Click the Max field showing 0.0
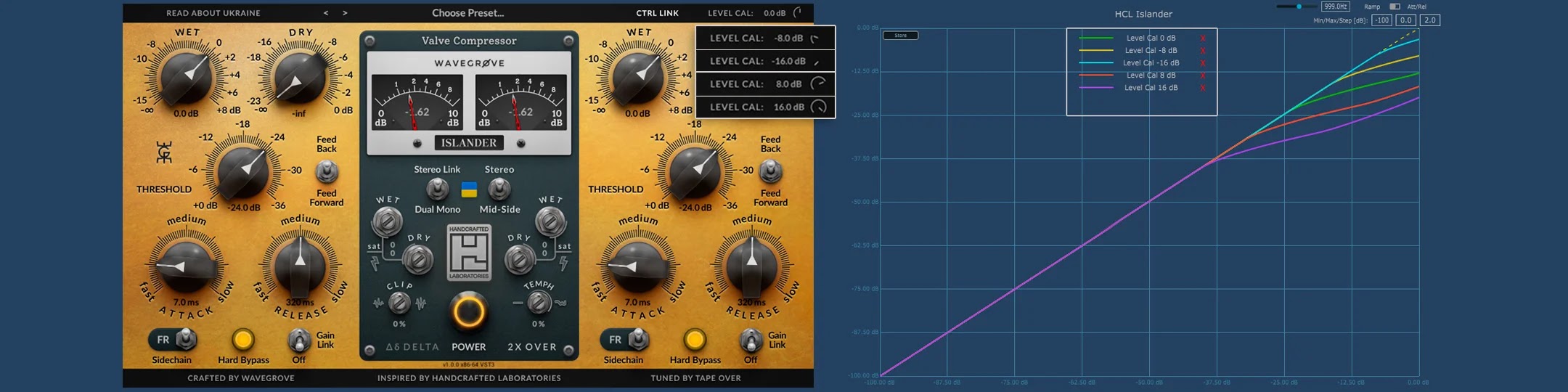 [1406, 20]
